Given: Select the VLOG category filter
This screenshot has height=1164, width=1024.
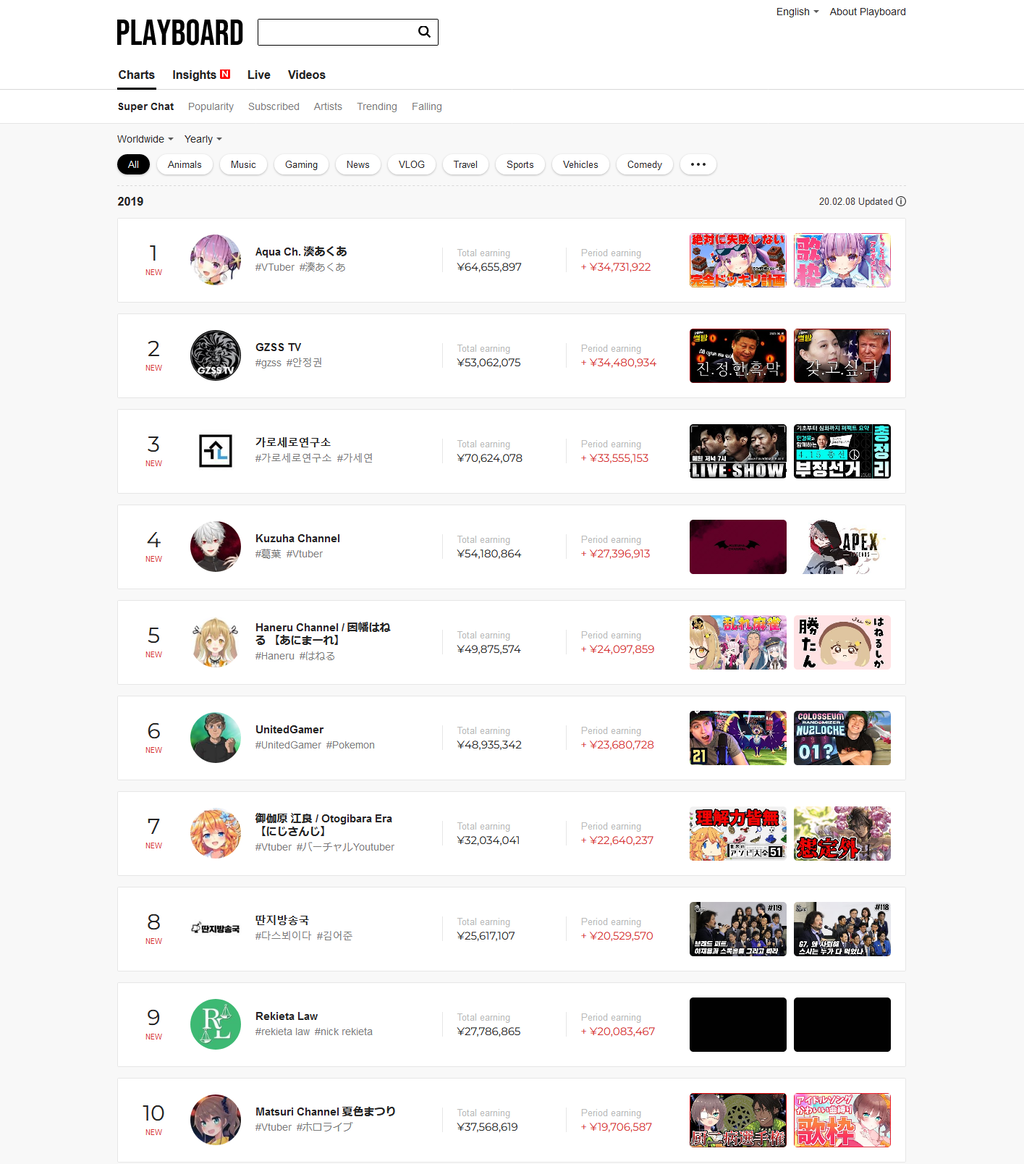Looking at the screenshot, I should point(411,165).
